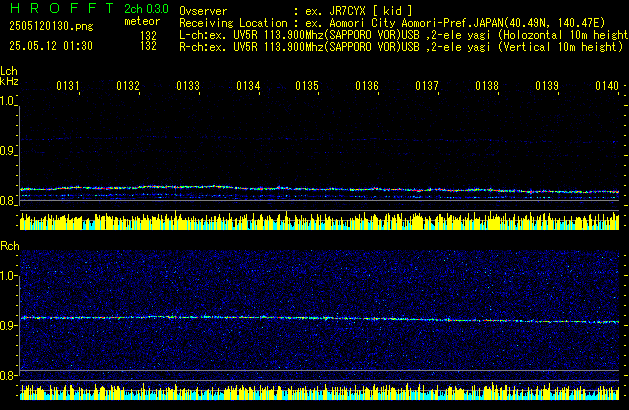
Task: Click the 0137 time marker
Action: point(427,86)
